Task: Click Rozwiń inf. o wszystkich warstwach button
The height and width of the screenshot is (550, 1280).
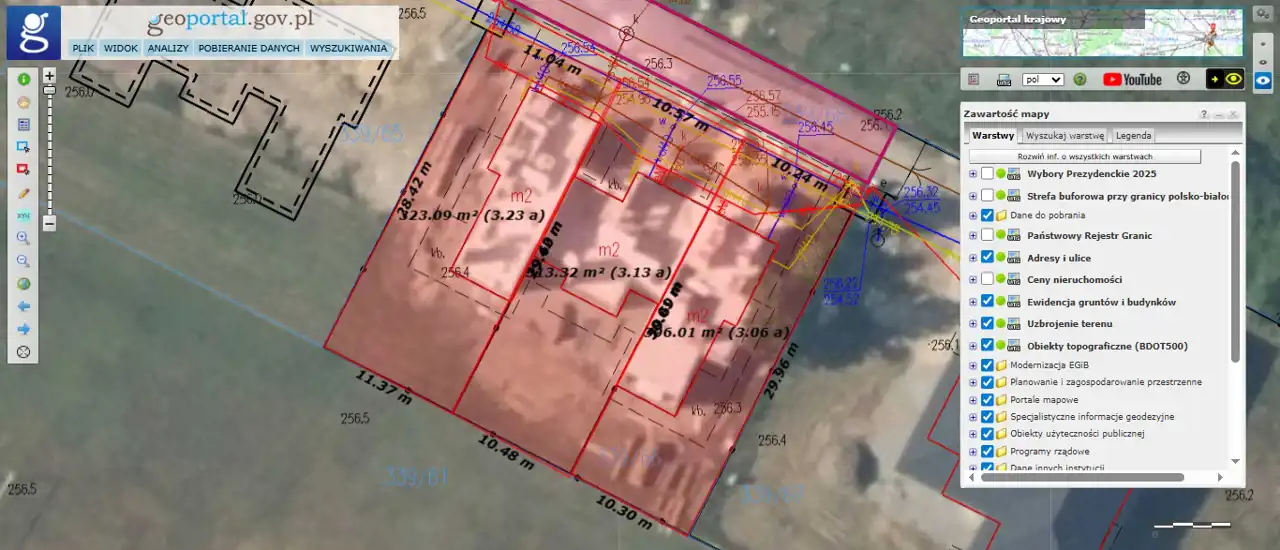Action: pyautogui.click(x=1085, y=157)
